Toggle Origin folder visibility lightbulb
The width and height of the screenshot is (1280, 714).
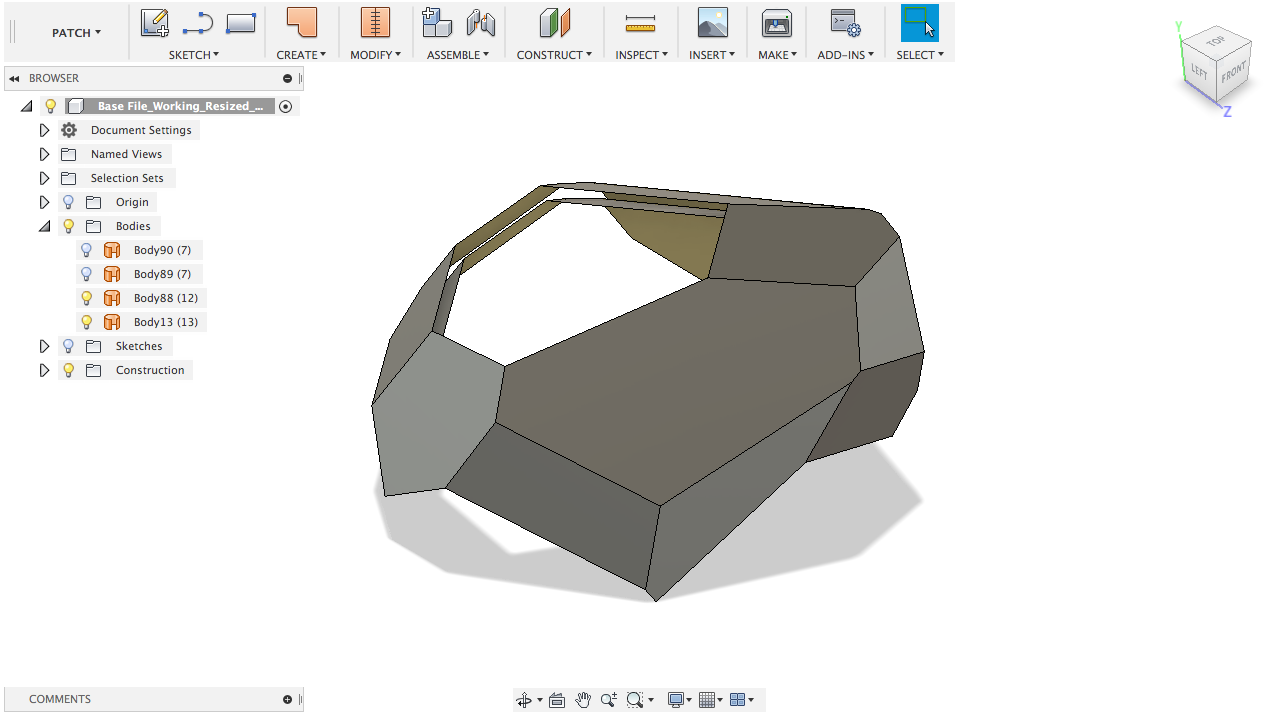coord(69,202)
